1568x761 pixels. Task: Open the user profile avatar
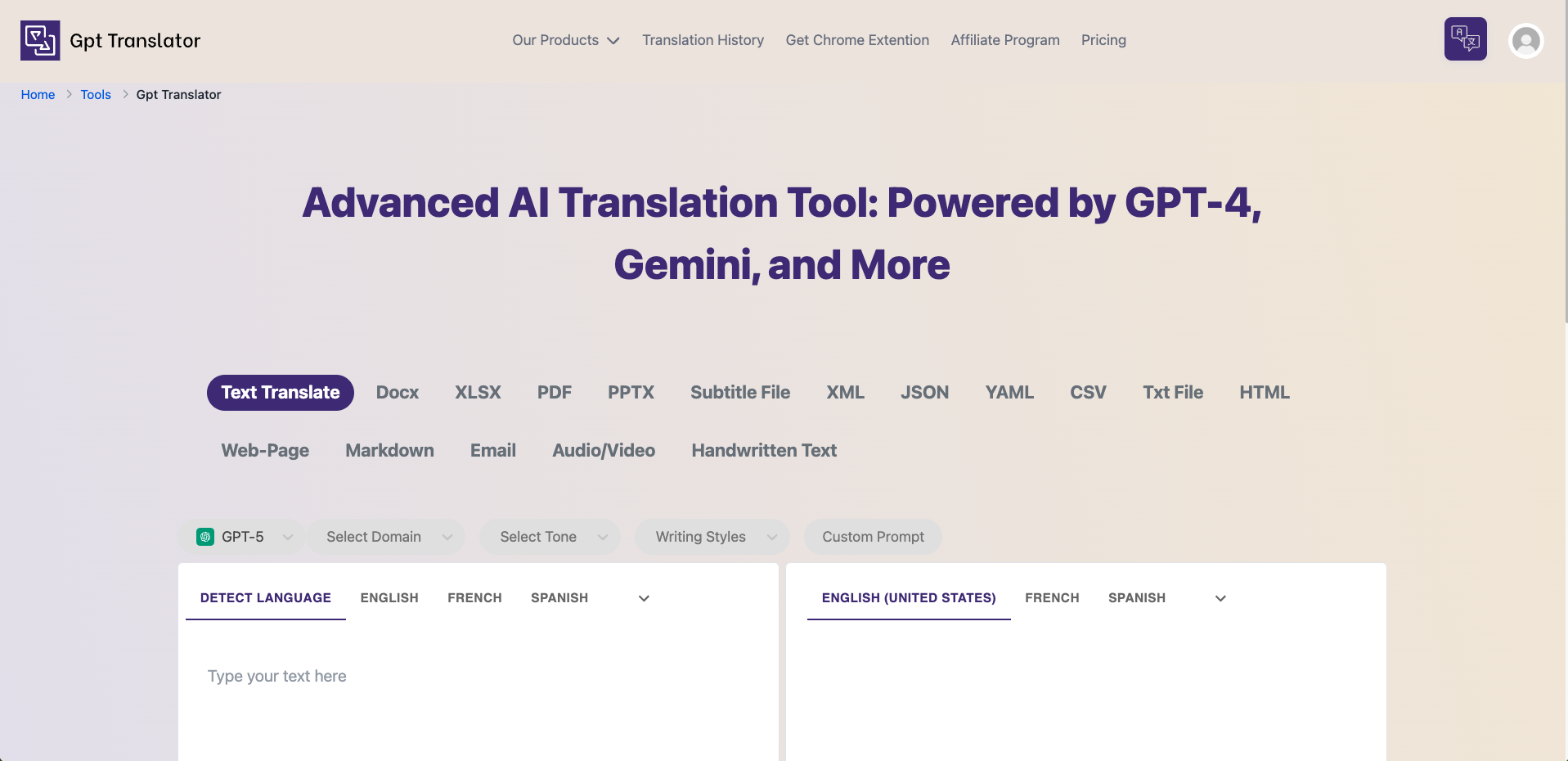tap(1525, 40)
